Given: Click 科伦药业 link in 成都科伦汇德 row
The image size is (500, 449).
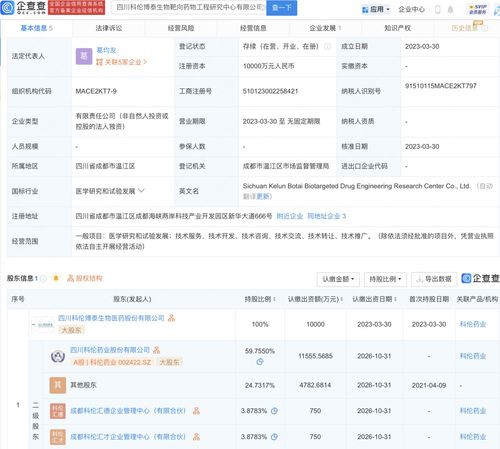Looking at the screenshot, I should [x=473, y=411].
